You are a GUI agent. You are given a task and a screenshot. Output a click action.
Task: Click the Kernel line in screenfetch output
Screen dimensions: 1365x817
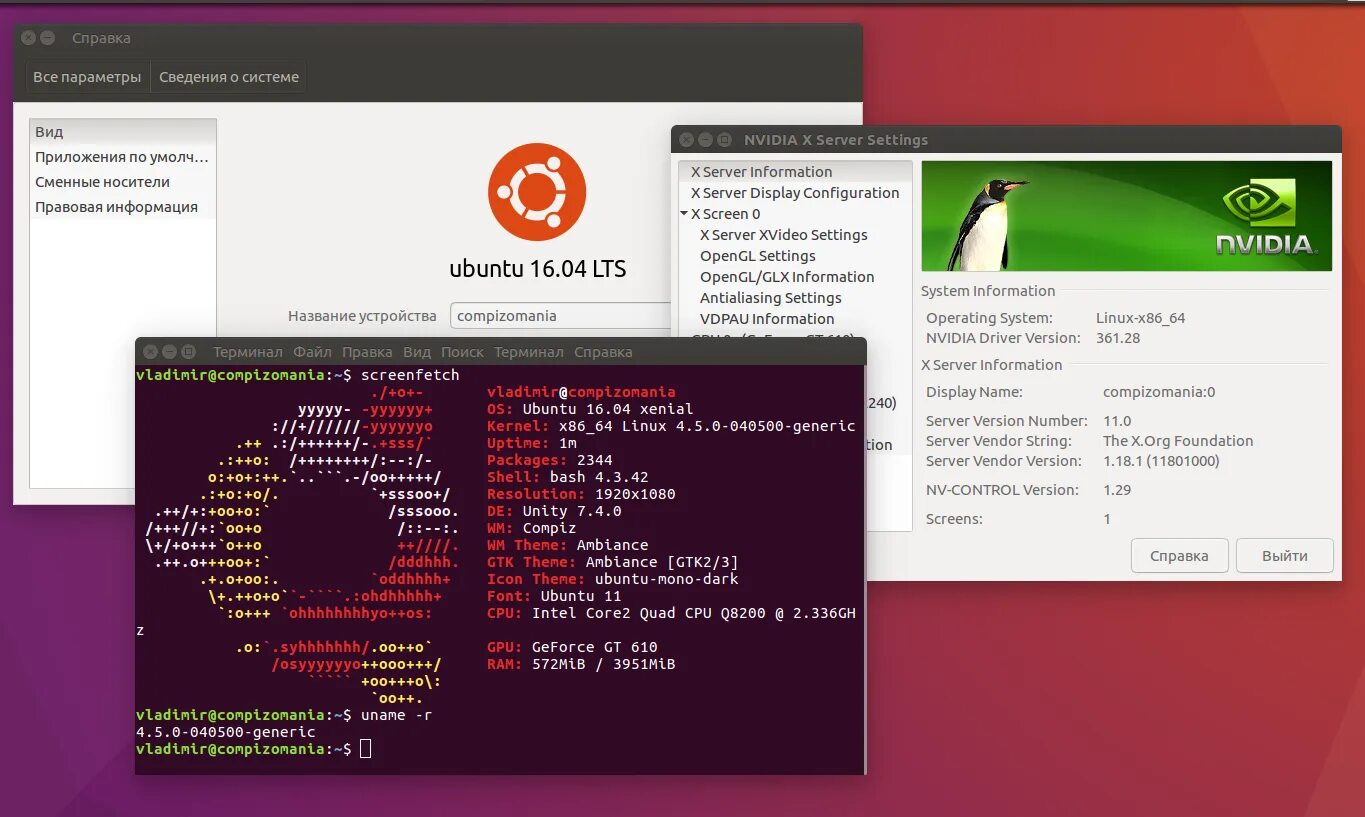pyautogui.click(x=671, y=426)
